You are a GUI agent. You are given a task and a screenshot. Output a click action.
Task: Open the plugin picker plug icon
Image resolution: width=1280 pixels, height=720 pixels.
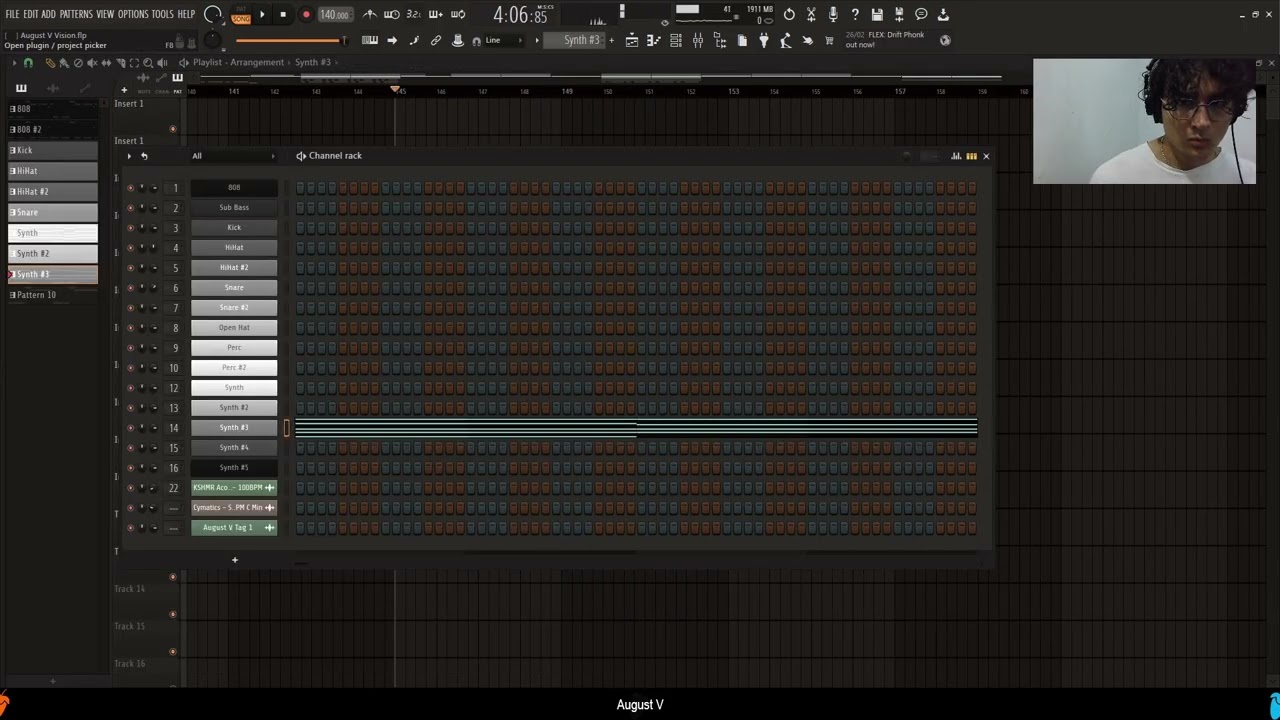(x=763, y=40)
